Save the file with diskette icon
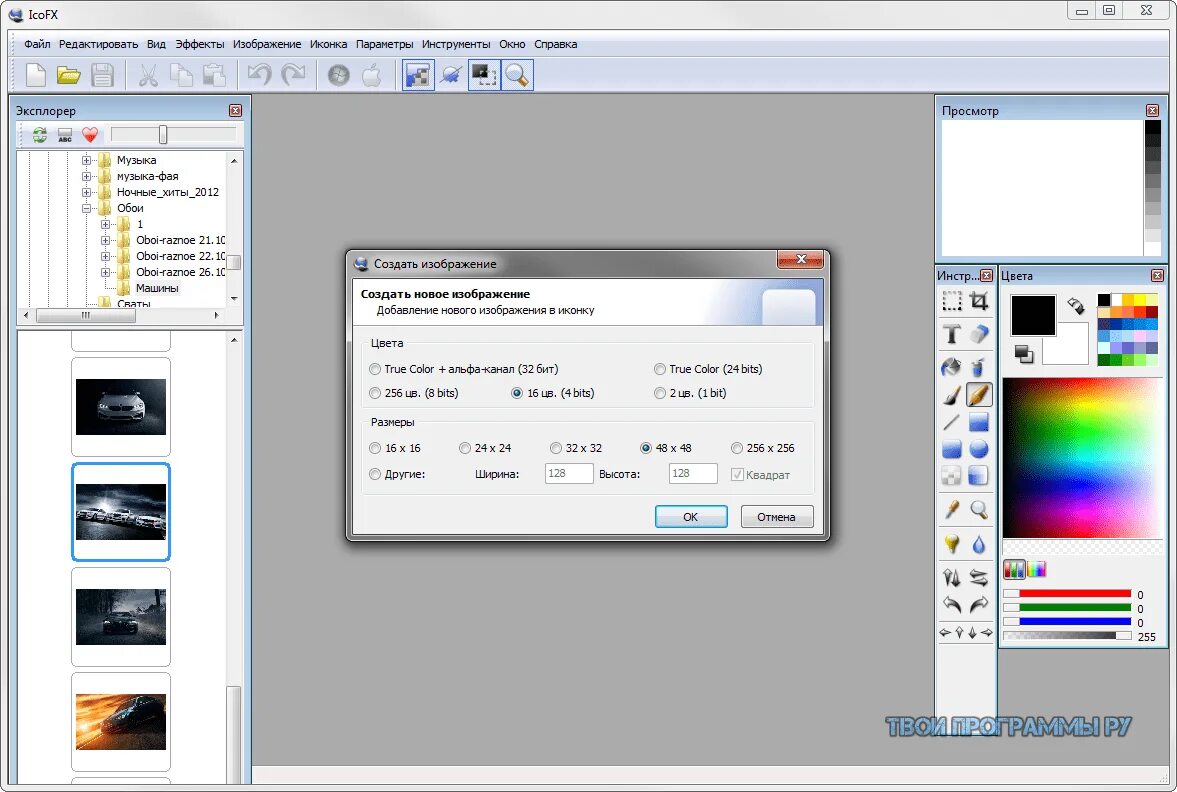 [102, 75]
